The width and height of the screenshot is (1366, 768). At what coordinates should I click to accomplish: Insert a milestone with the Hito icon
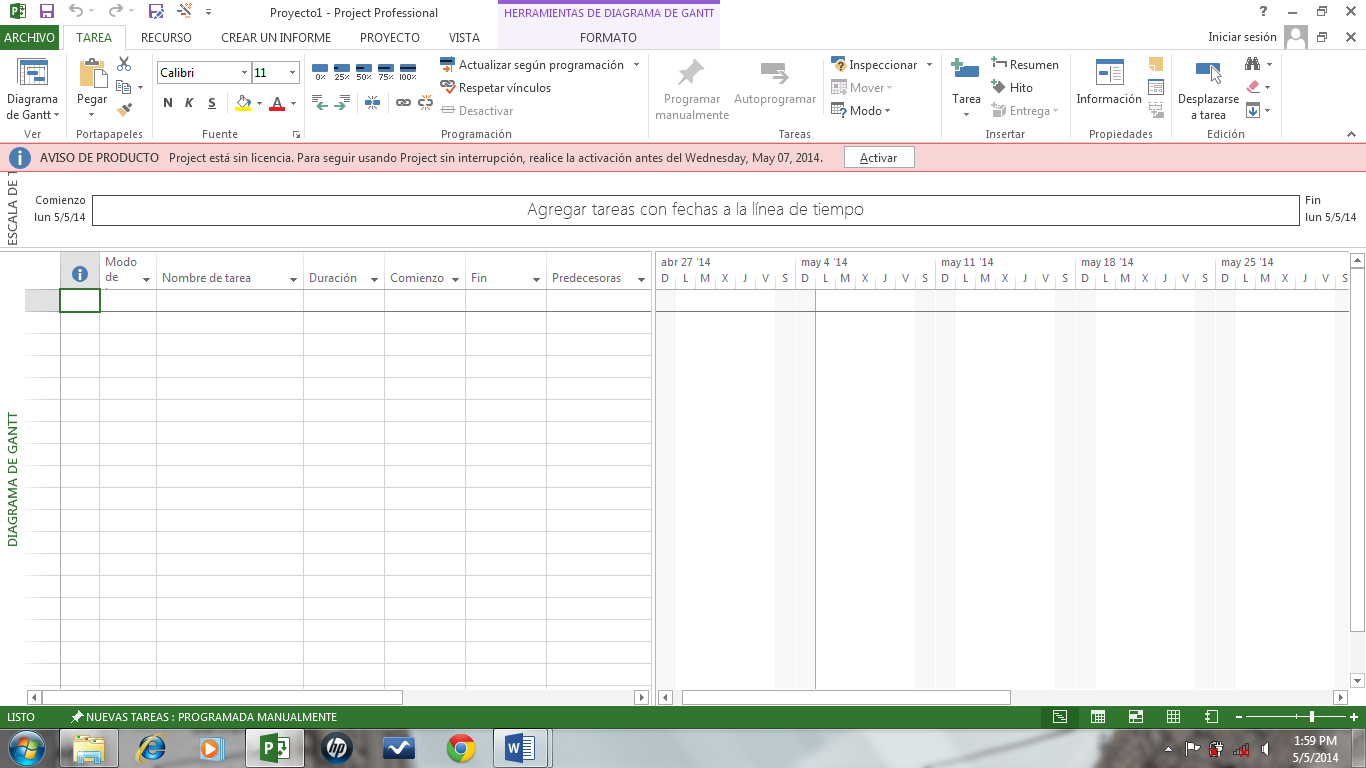click(x=1011, y=88)
